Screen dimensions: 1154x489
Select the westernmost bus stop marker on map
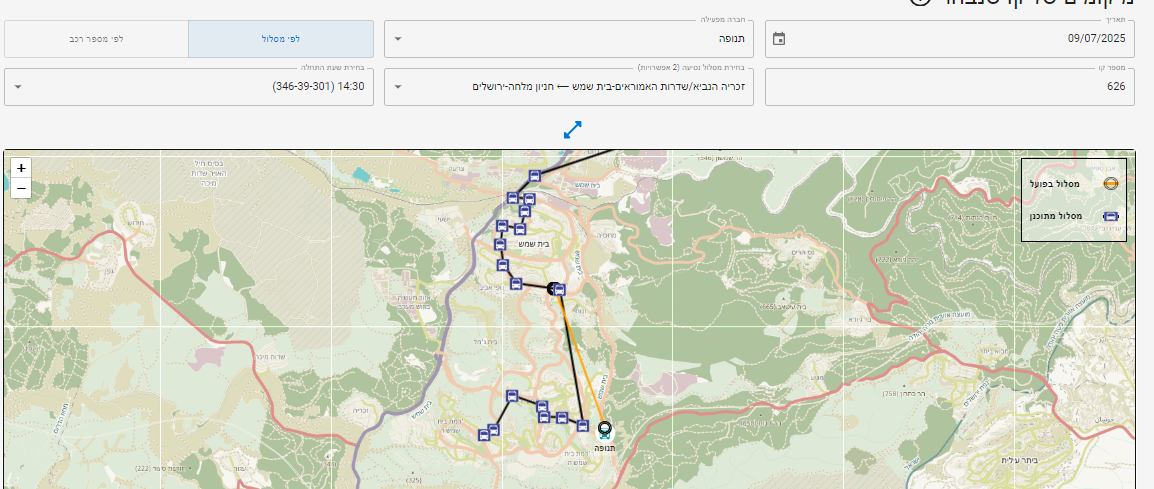coord(484,435)
